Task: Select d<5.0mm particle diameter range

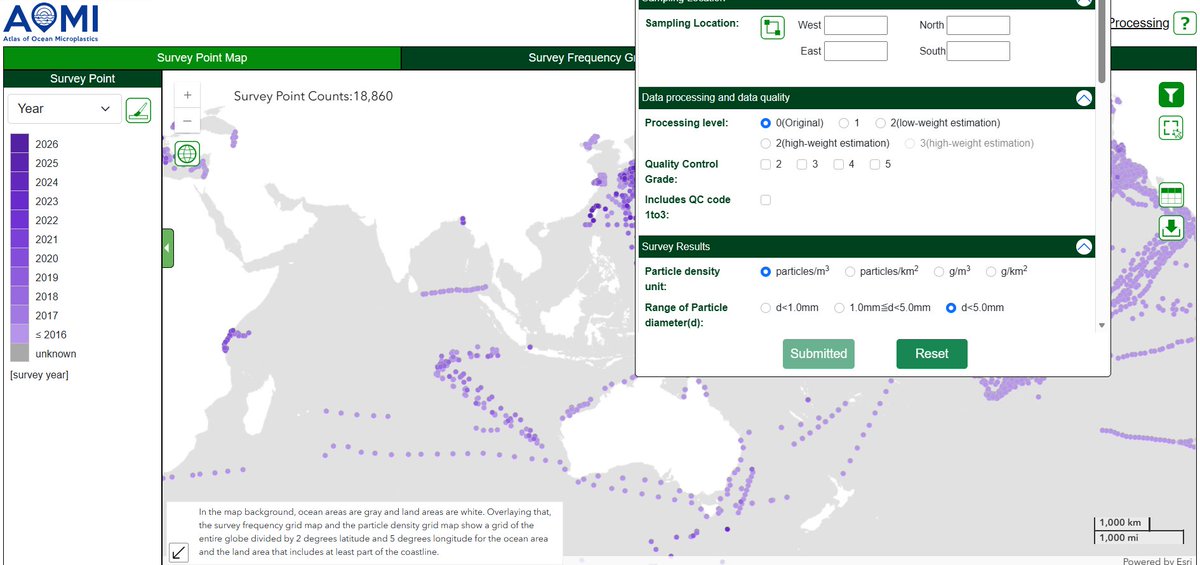Action: pyautogui.click(x=951, y=308)
